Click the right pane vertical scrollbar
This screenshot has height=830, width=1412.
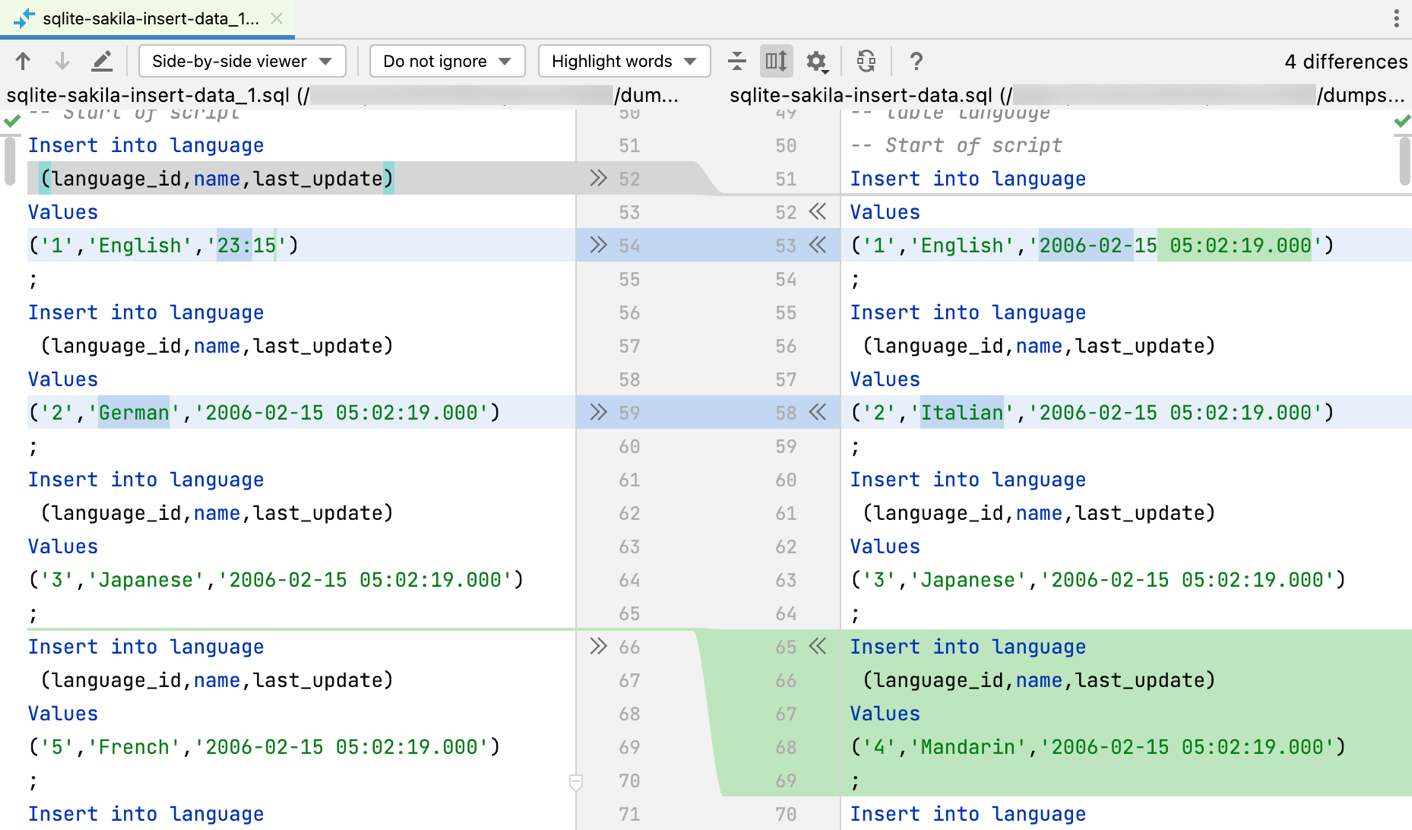coord(1404,160)
